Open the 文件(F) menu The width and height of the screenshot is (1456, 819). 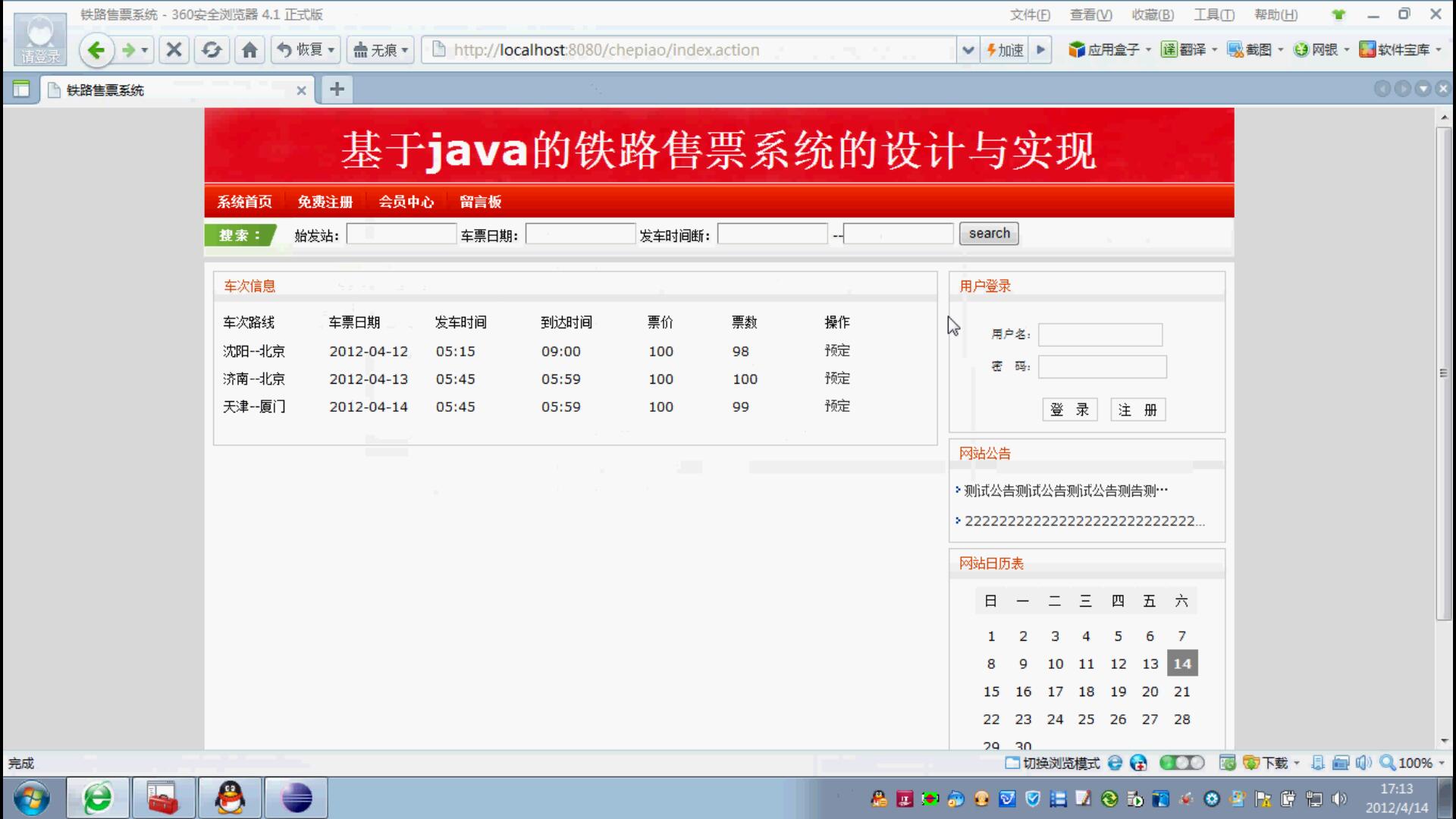pyautogui.click(x=1030, y=14)
